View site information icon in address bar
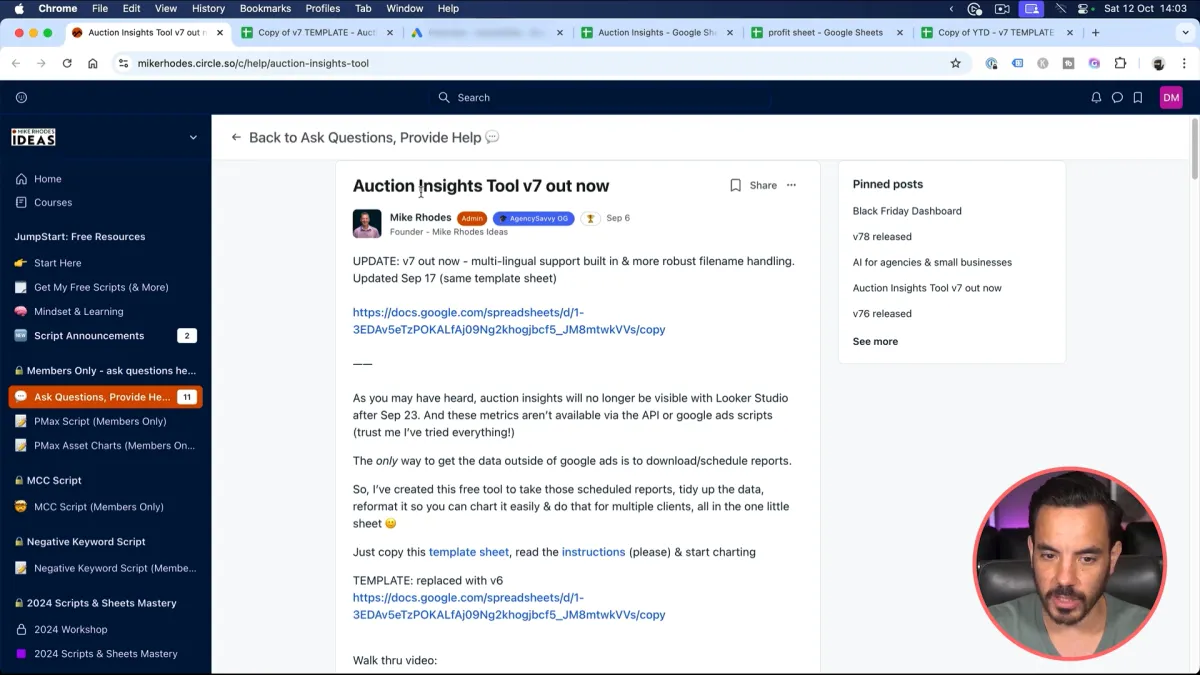The image size is (1200, 675). pyautogui.click(x=123, y=63)
